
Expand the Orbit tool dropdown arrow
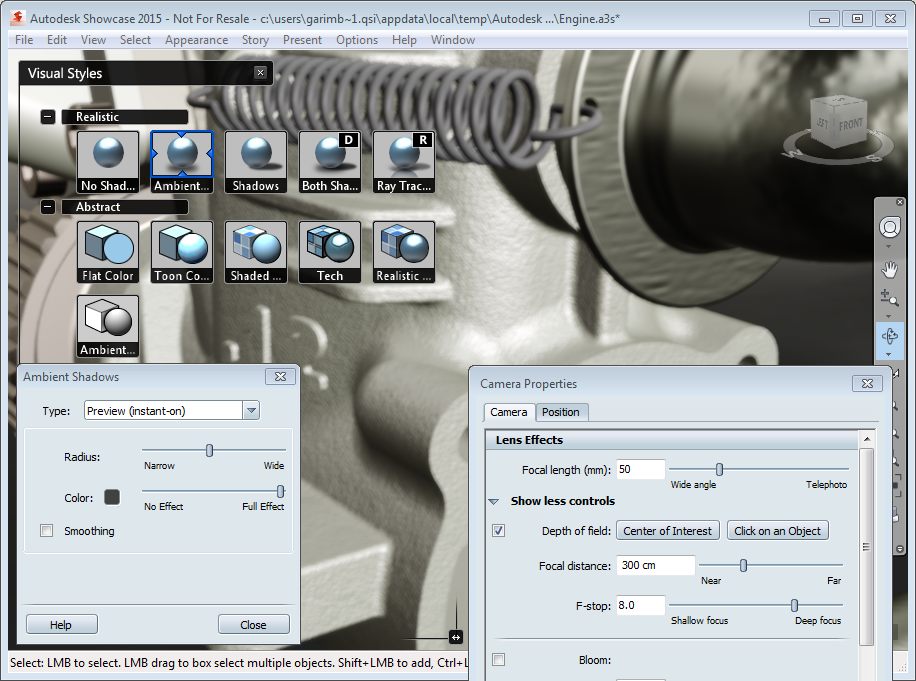click(x=889, y=355)
